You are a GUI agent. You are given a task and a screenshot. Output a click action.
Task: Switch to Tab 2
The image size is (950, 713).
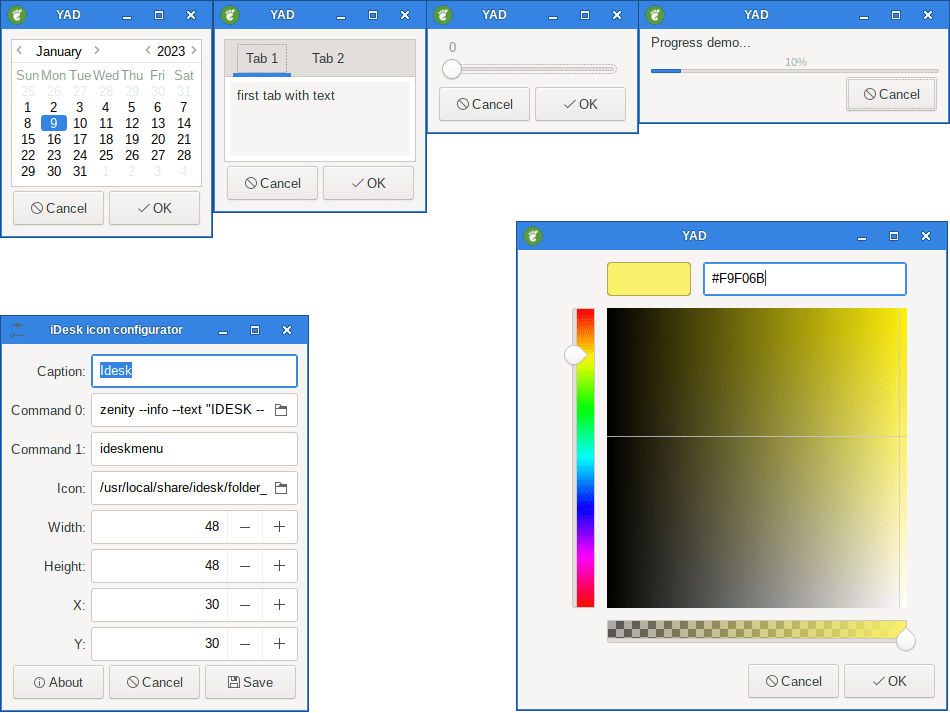pyautogui.click(x=328, y=58)
